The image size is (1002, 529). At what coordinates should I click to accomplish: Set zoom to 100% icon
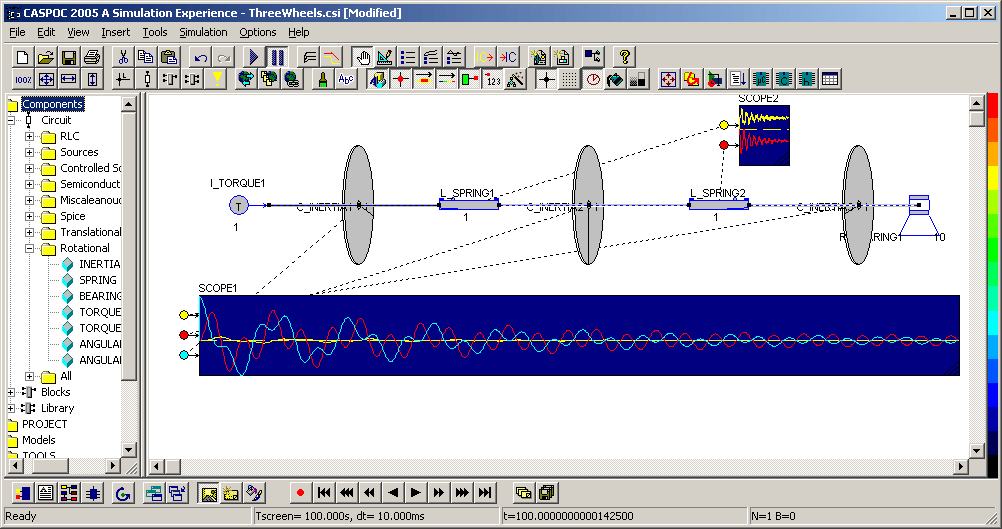tap(23, 79)
